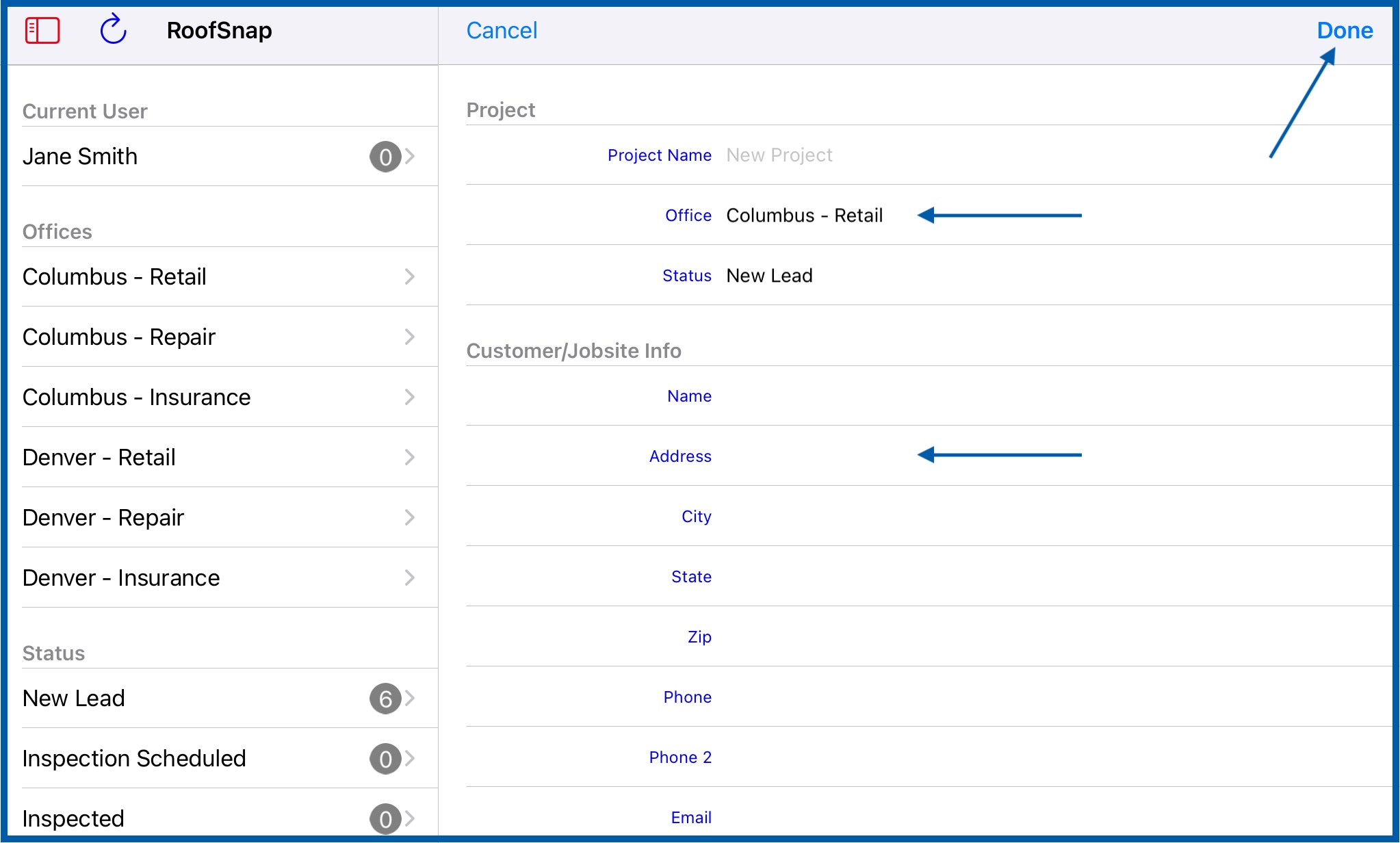The image size is (1400, 843).
Task: Tap the New Lead count badge
Action: click(385, 699)
